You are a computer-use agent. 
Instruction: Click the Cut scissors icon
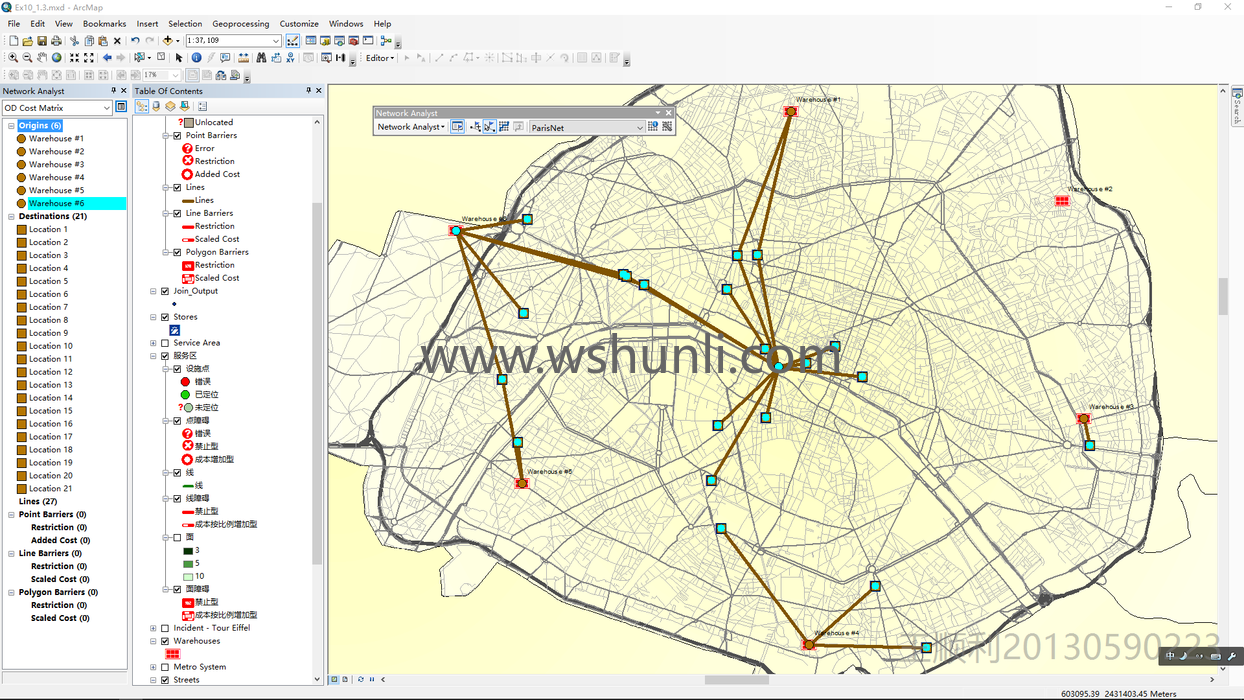[x=74, y=41]
